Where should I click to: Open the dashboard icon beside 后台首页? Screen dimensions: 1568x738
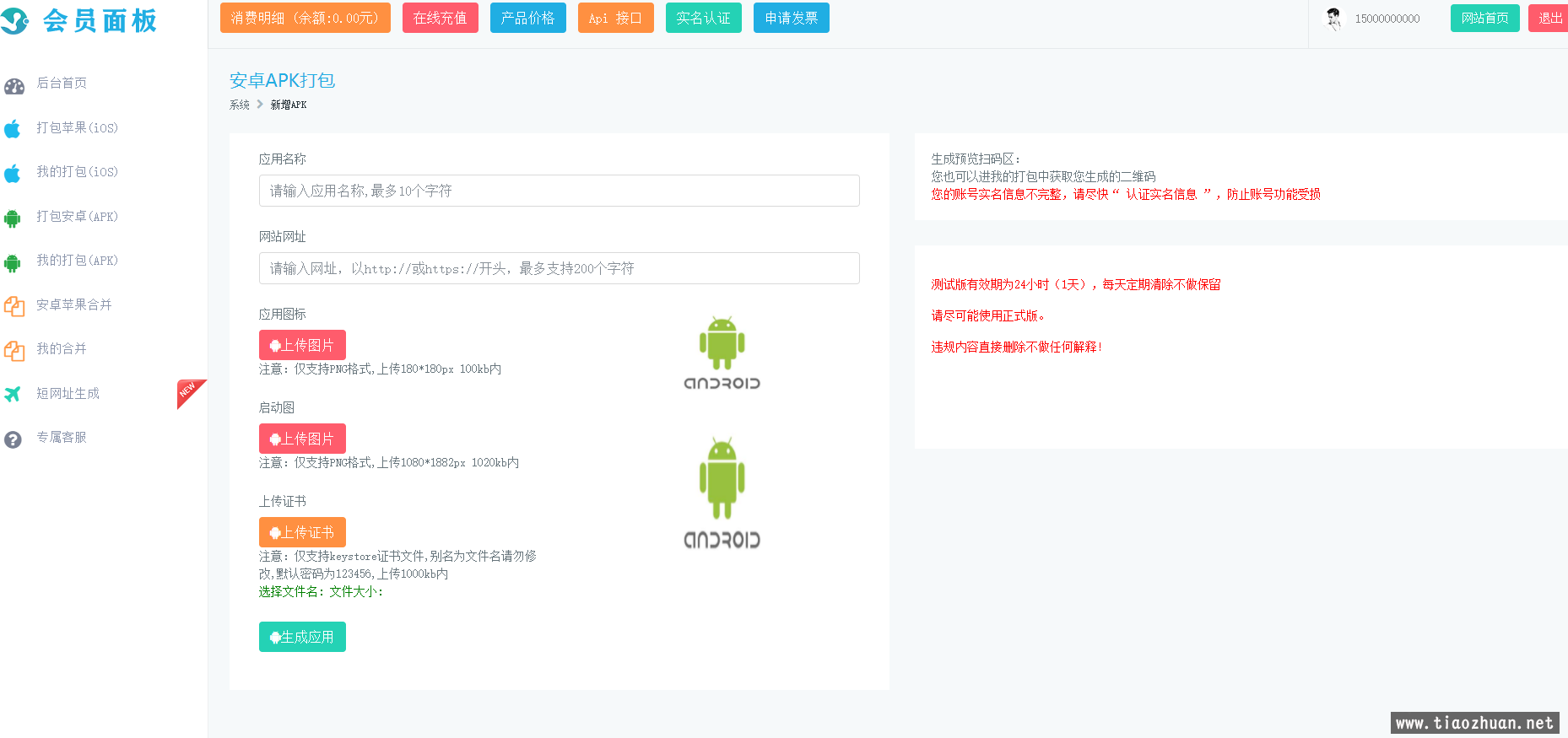coord(14,86)
